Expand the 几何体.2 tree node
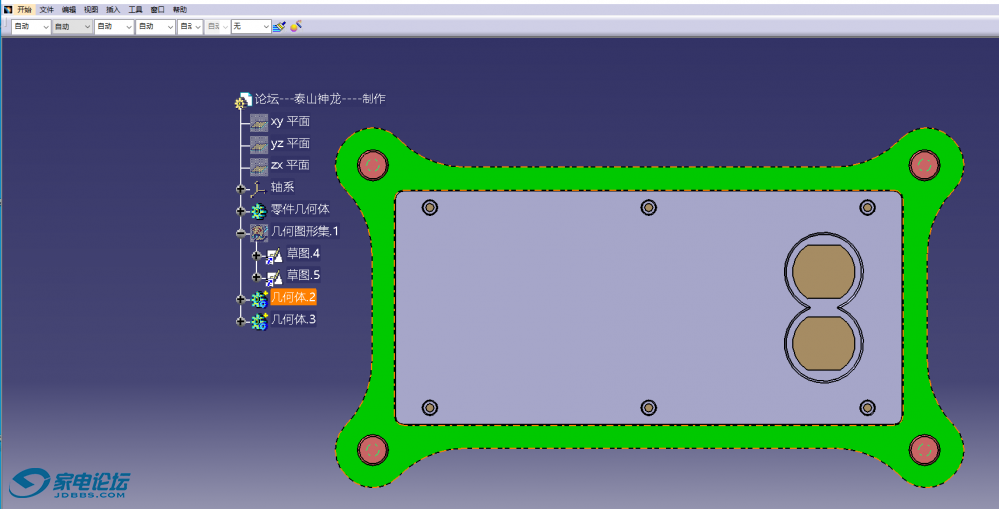999x509 pixels. click(x=241, y=299)
